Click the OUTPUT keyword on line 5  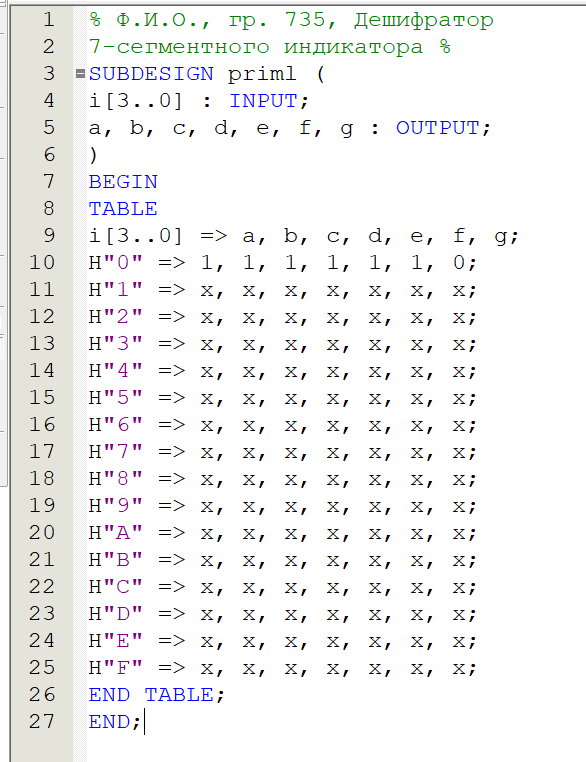pos(437,128)
